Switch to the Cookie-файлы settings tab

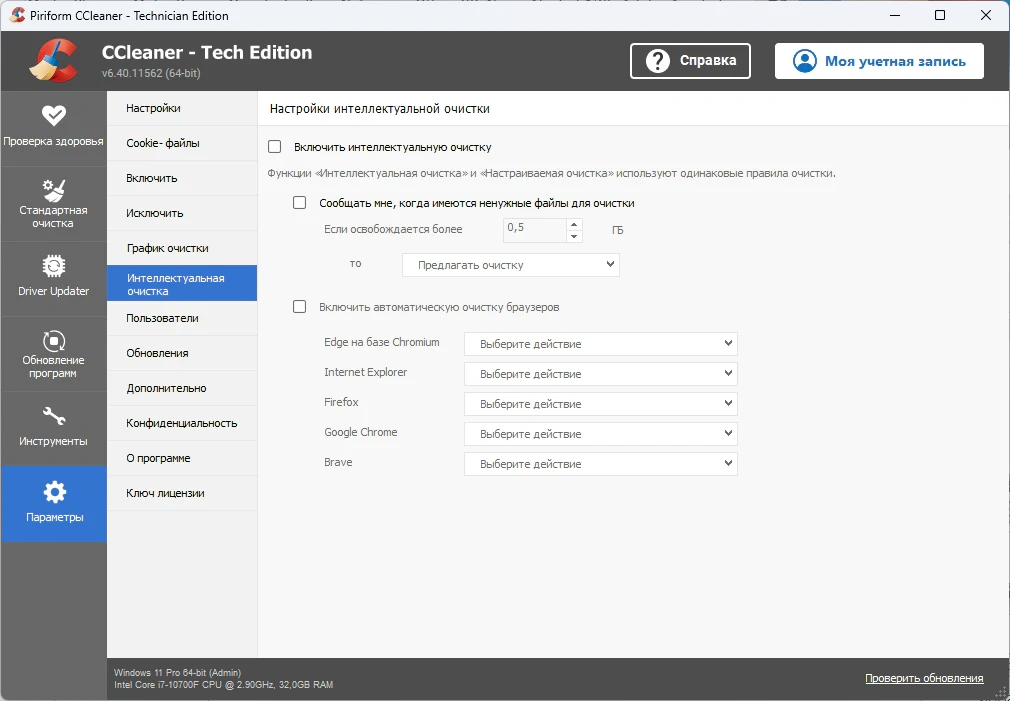click(182, 143)
